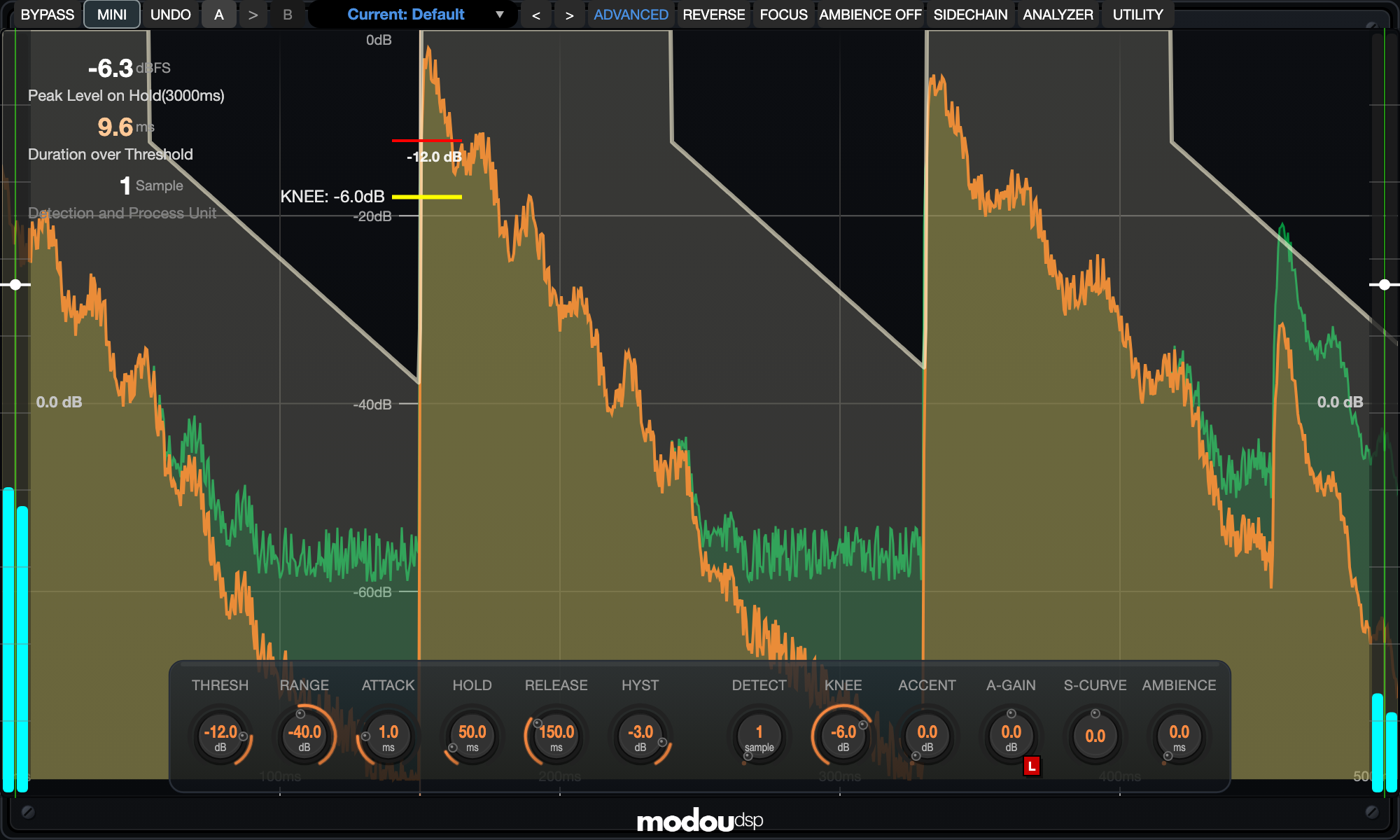
Task: Select preset slot B
Action: pos(287,15)
